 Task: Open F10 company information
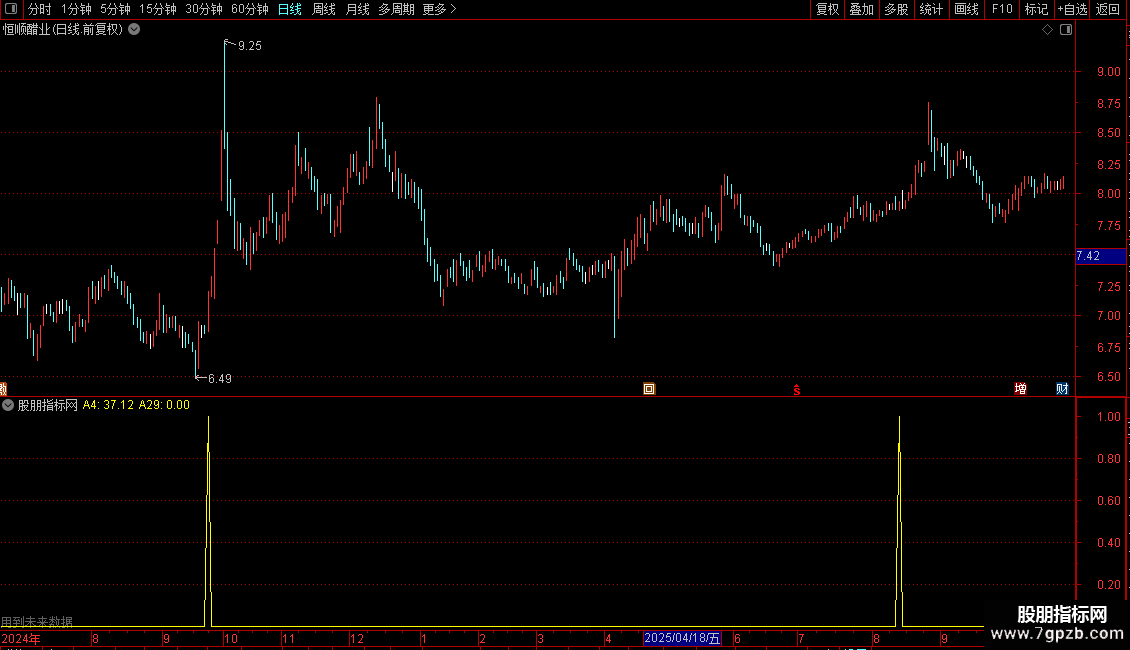1002,9
